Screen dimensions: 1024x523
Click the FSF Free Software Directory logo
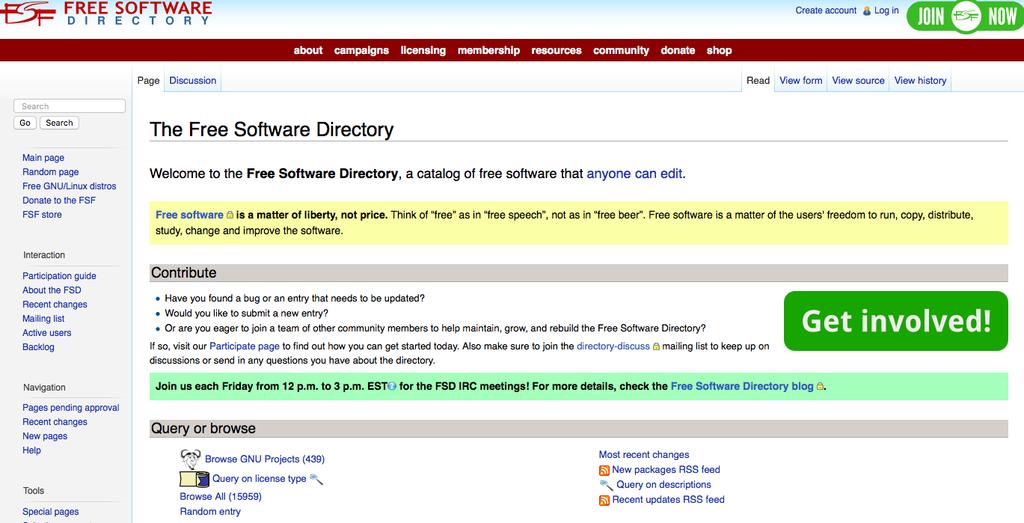tap(106, 13)
